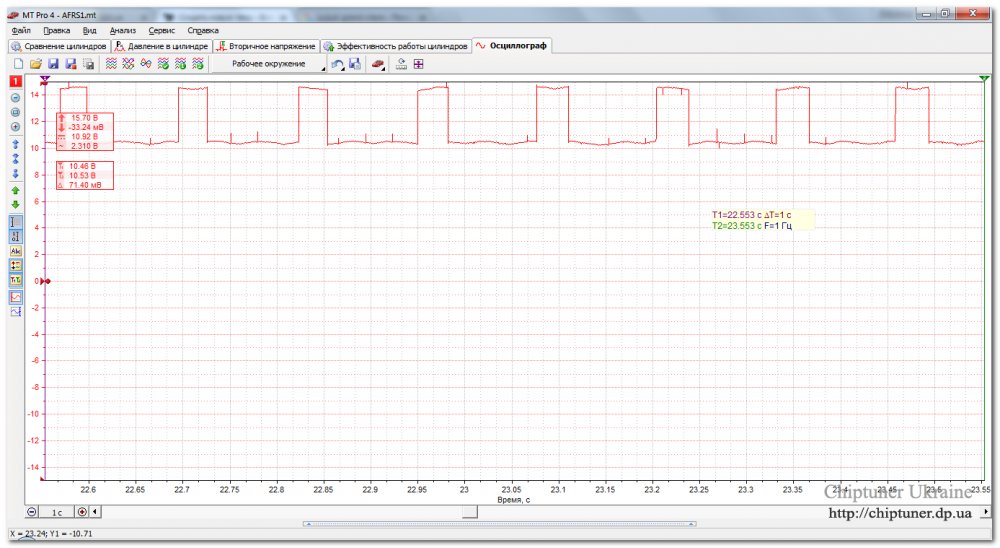Click the T1=22.553 с readout
The image size is (1000, 548).
coord(736,215)
